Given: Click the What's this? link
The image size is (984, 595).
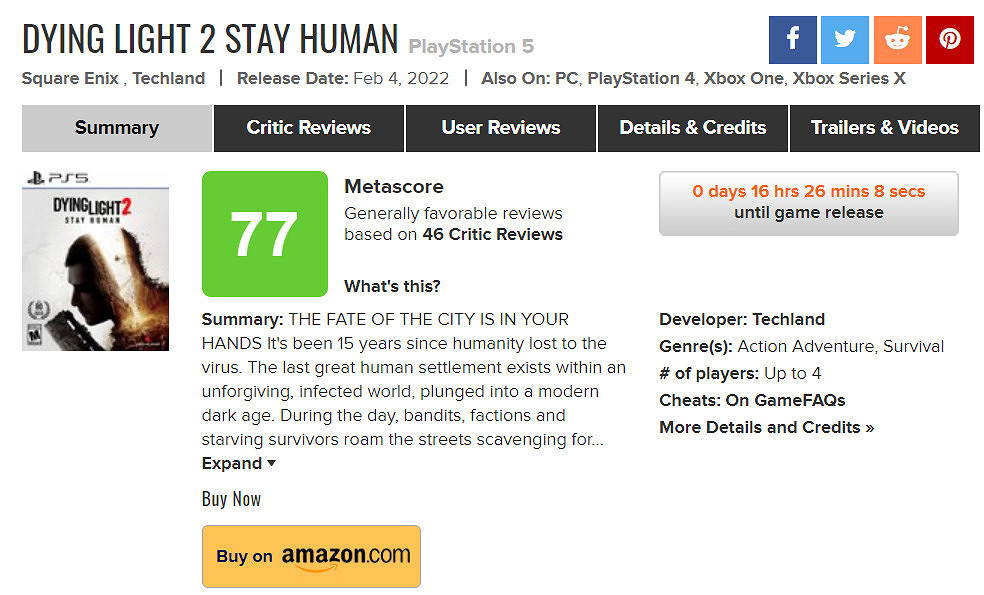Looking at the screenshot, I should [392, 286].
